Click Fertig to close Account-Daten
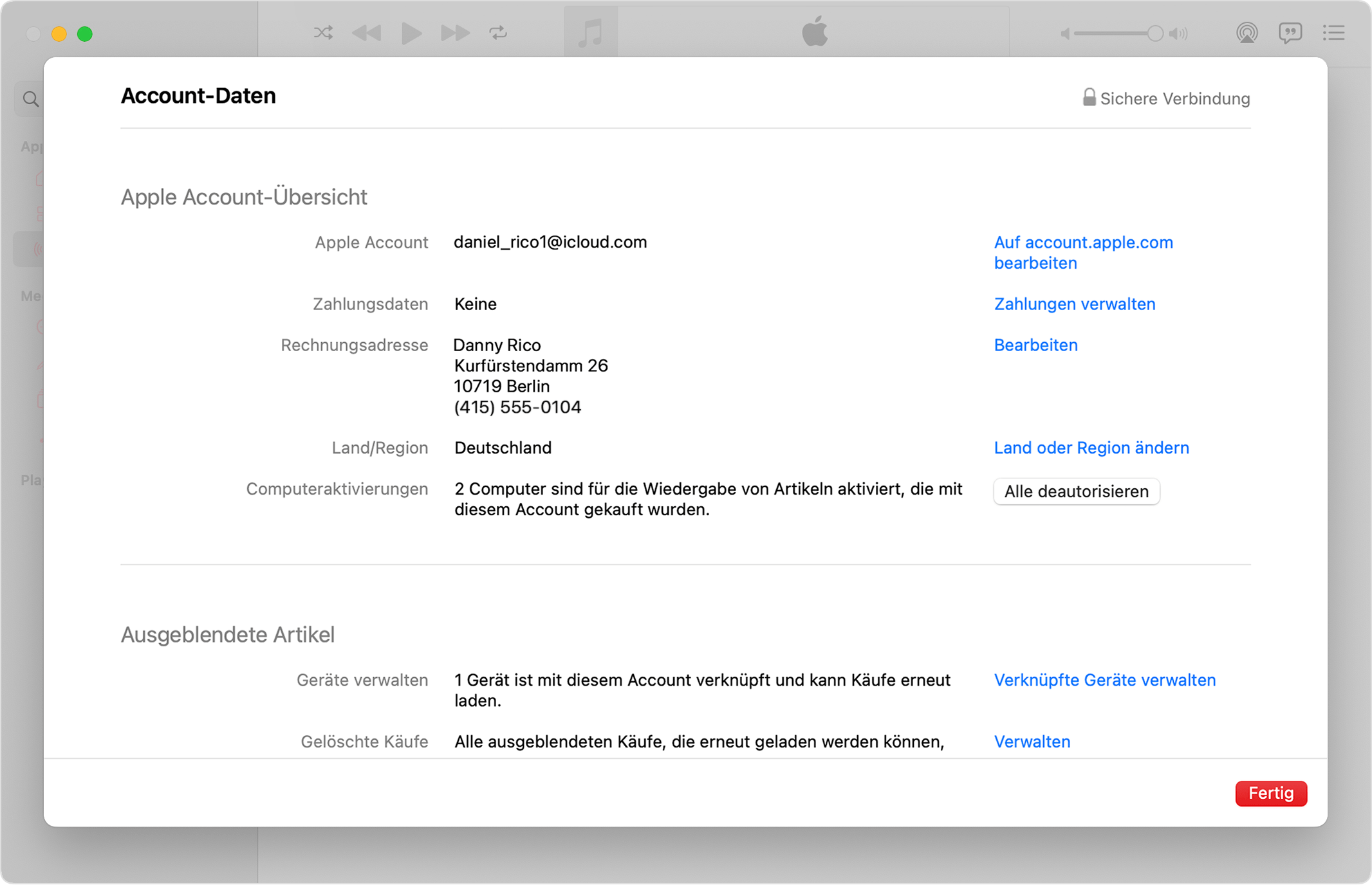The width and height of the screenshot is (1372, 885). 1270,793
